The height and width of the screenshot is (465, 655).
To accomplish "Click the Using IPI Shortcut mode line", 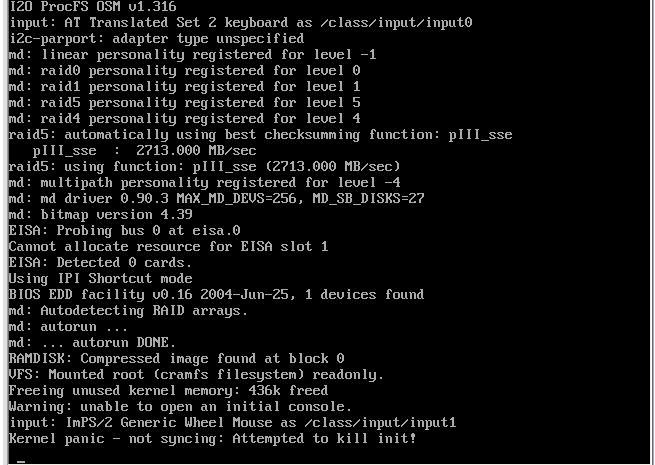I will point(100,279).
